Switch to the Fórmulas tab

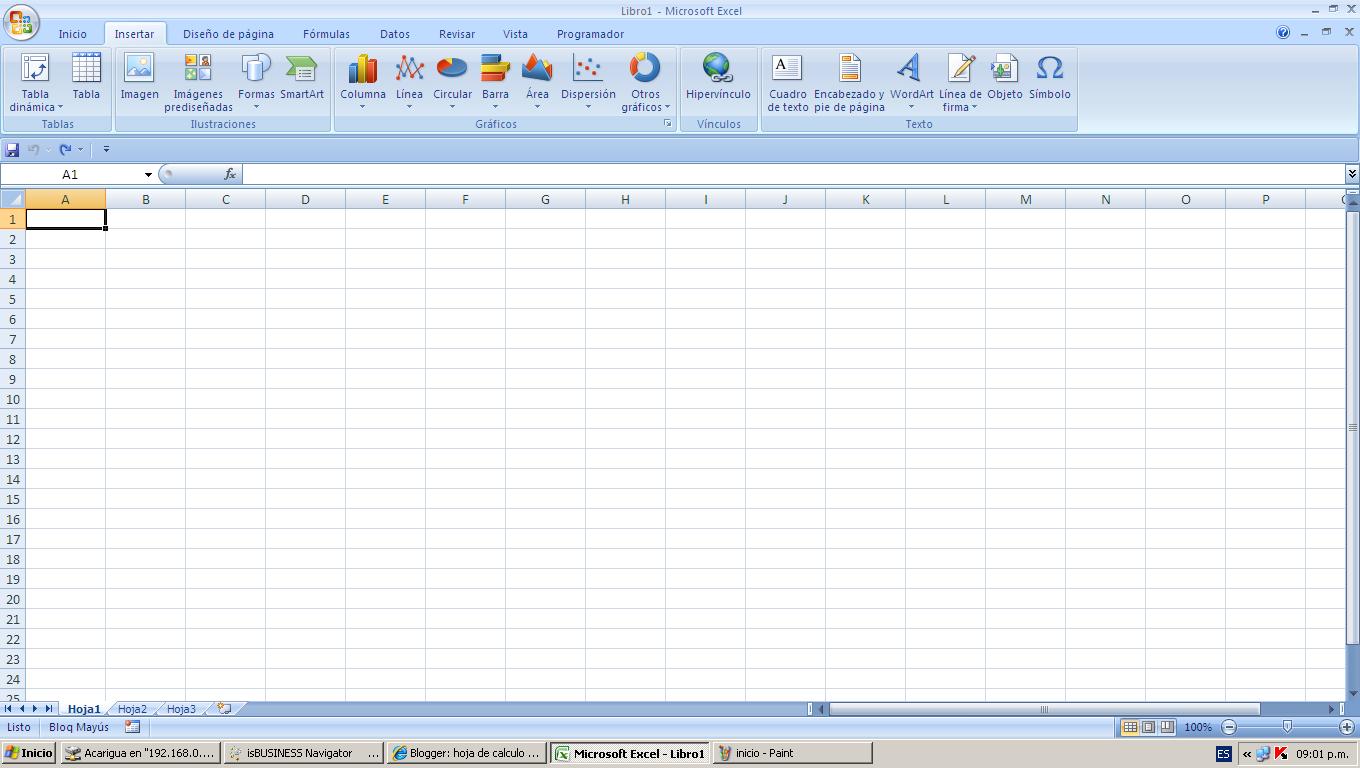click(x=326, y=34)
